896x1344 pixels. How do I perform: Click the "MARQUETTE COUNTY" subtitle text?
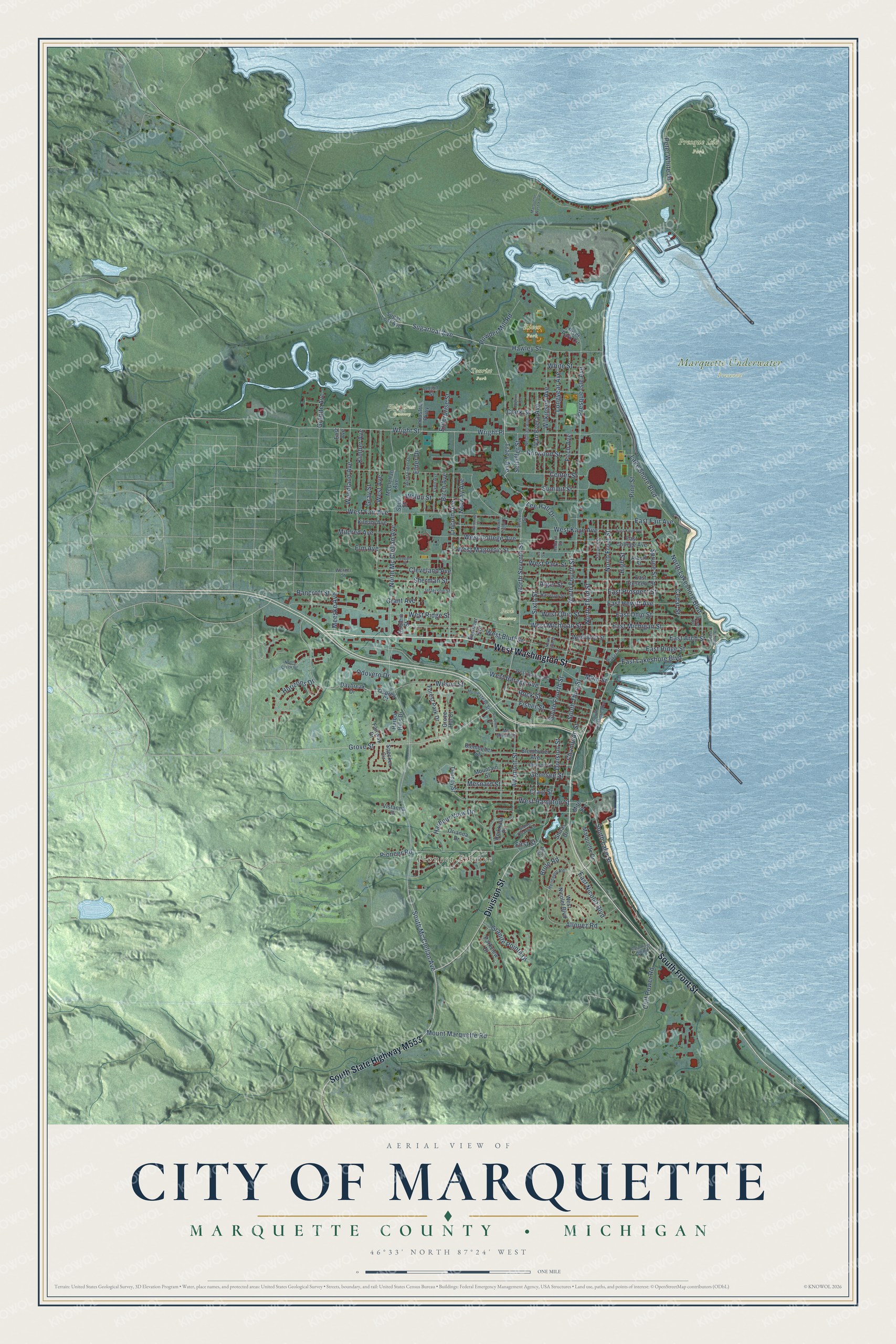tap(341, 1231)
